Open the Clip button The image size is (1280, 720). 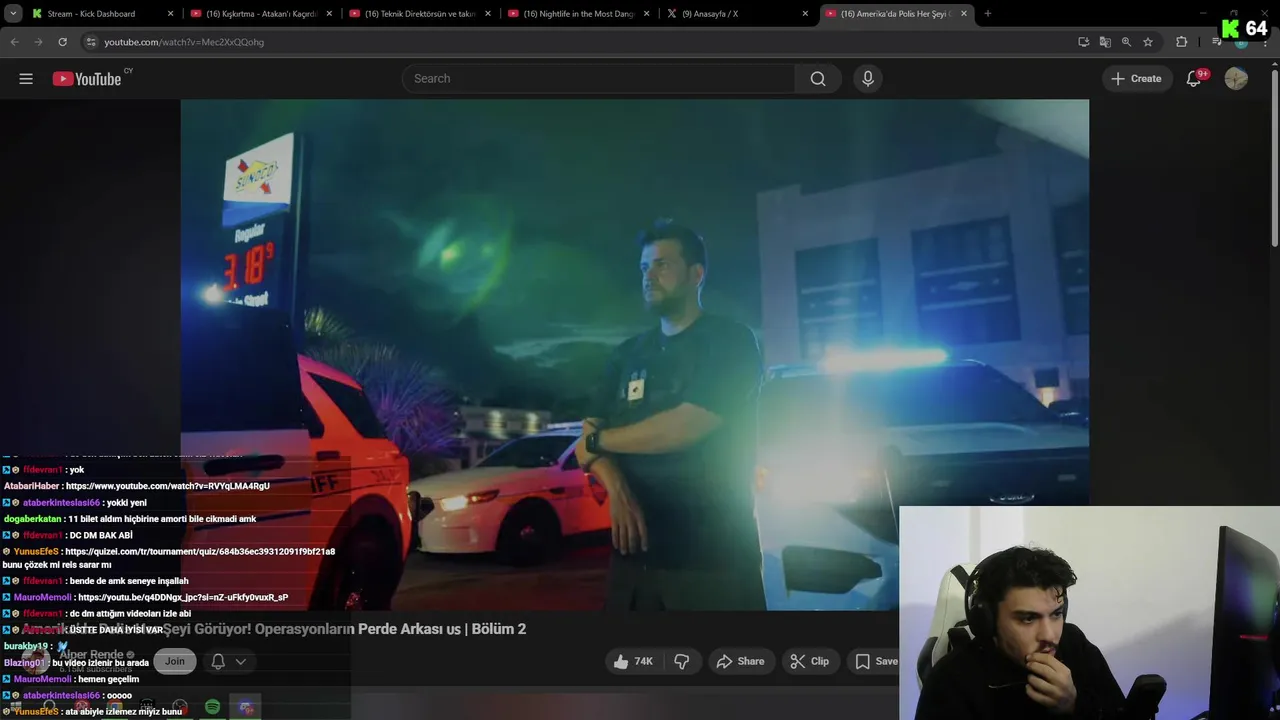810,661
